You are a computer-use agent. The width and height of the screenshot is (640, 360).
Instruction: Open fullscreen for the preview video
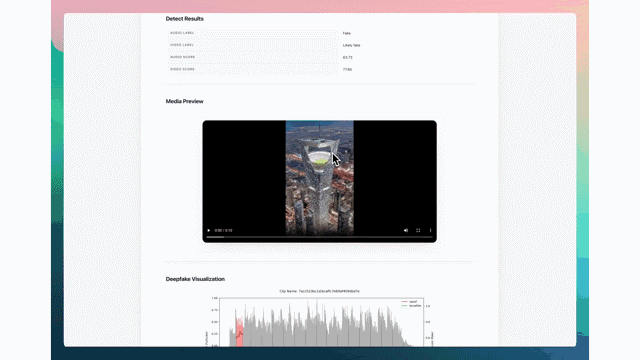418,231
